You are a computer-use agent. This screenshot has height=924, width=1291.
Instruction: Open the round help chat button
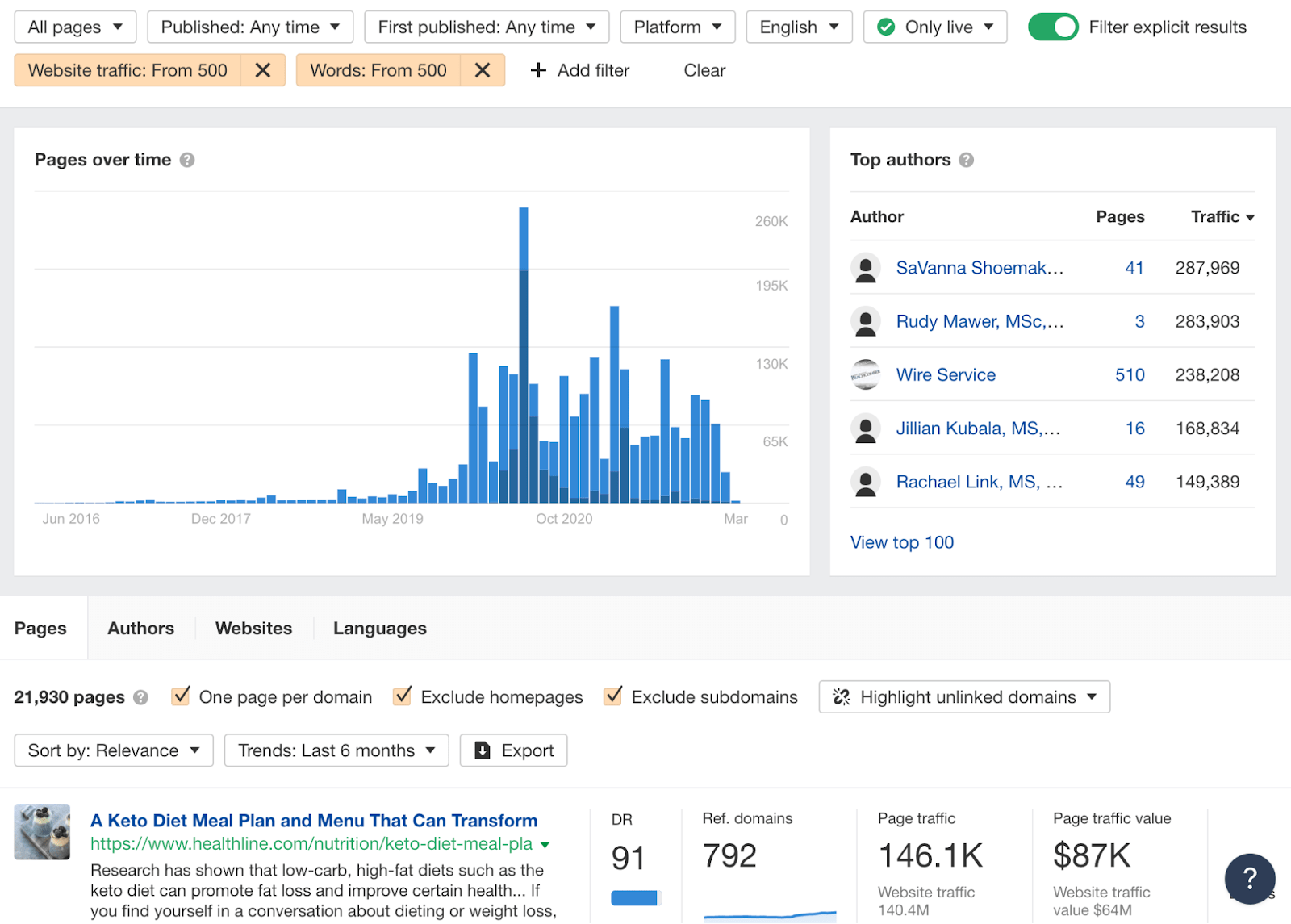coord(1249,878)
